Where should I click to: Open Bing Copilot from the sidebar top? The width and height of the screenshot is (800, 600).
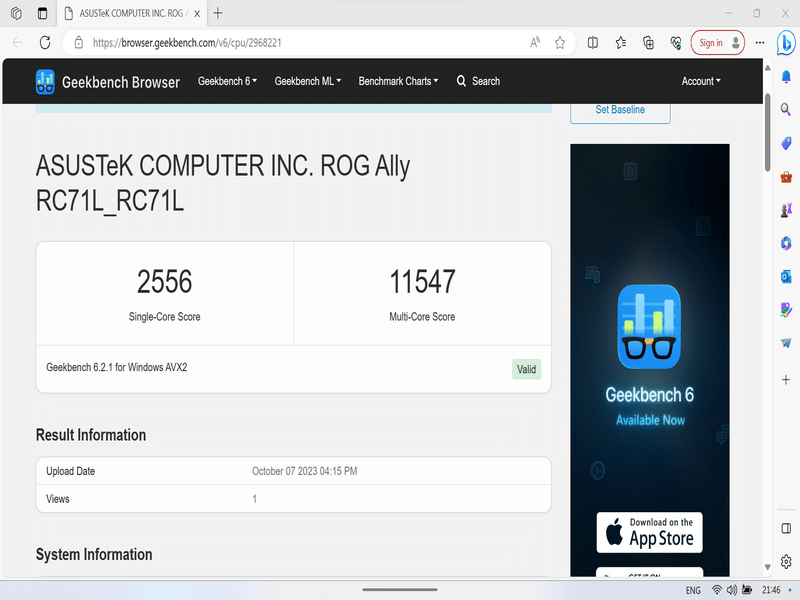point(786,43)
